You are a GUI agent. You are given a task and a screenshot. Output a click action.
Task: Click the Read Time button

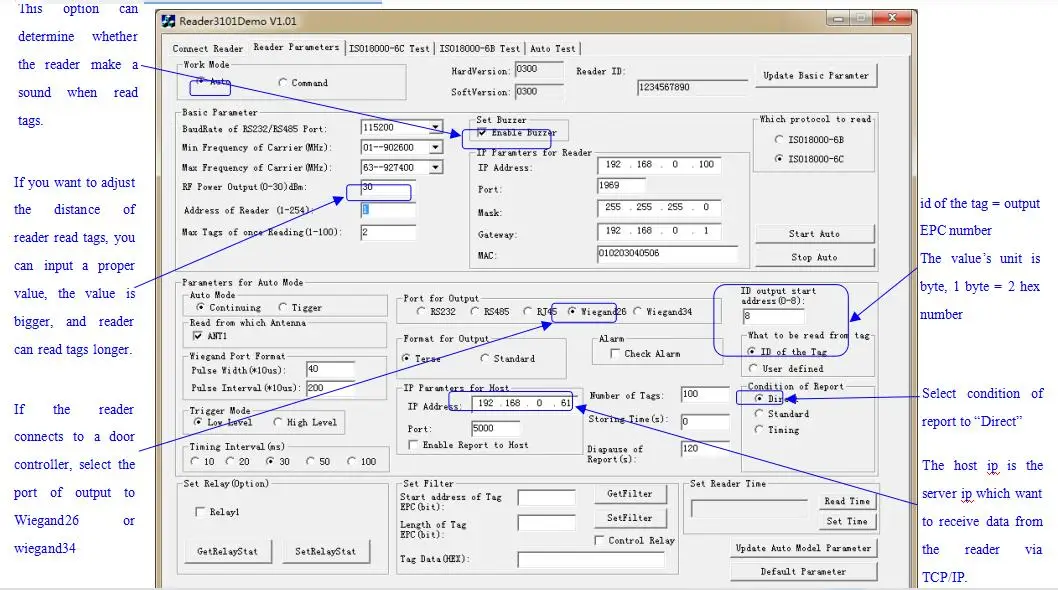(847, 501)
